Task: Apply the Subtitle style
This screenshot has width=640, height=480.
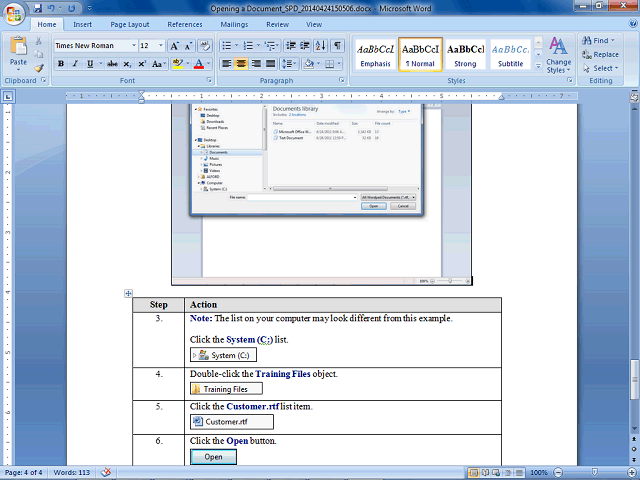Action: coord(510,55)
